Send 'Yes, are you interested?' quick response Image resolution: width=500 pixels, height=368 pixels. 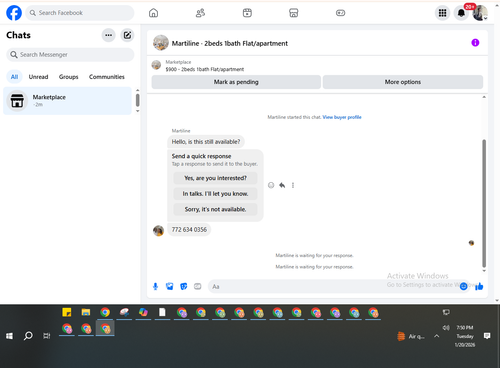point(215,178)
